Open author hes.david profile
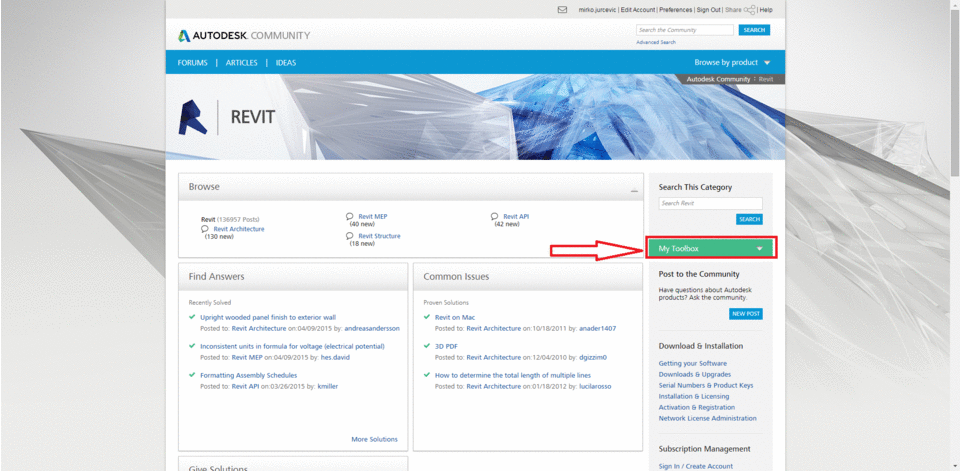This screenshot has width=960, height=471. click(335, 357)
